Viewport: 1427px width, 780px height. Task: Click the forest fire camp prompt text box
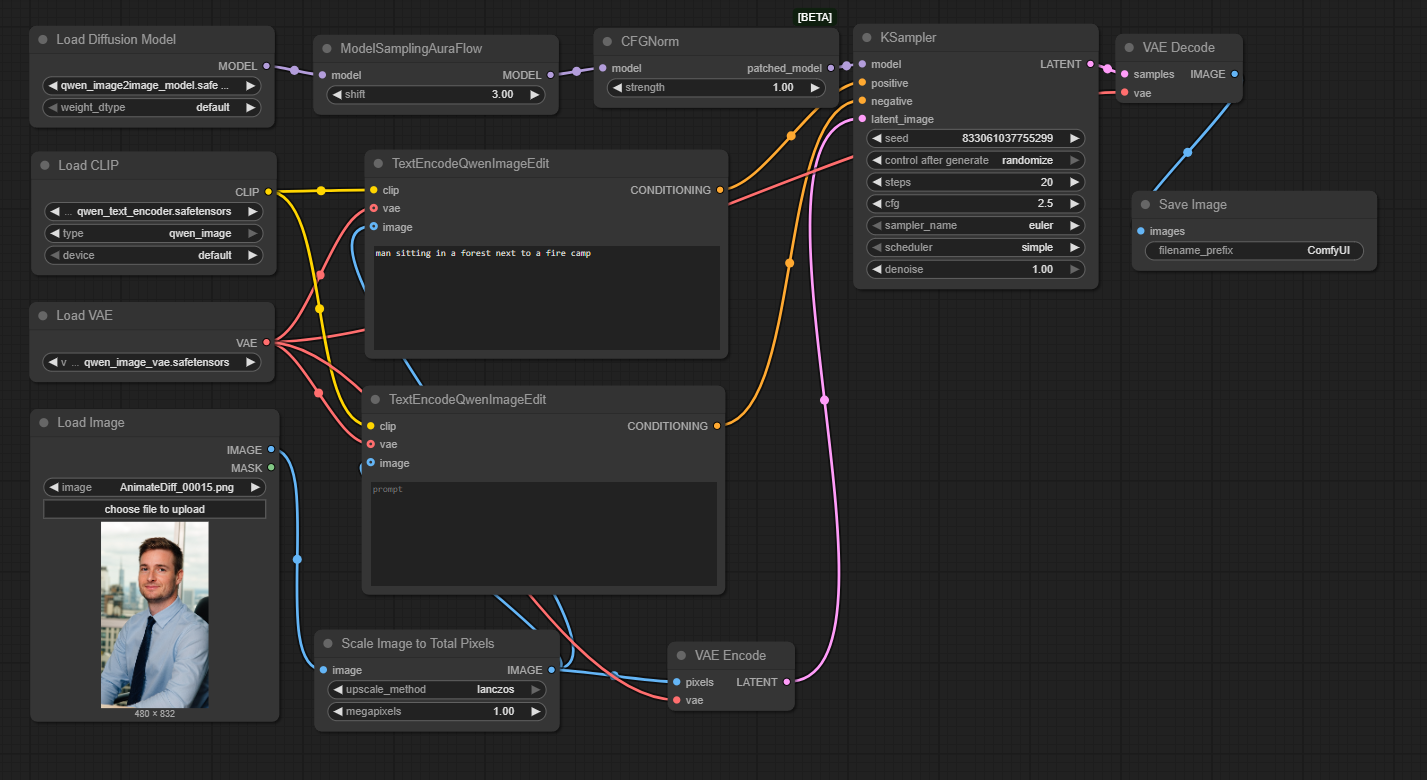pos(546,298)
